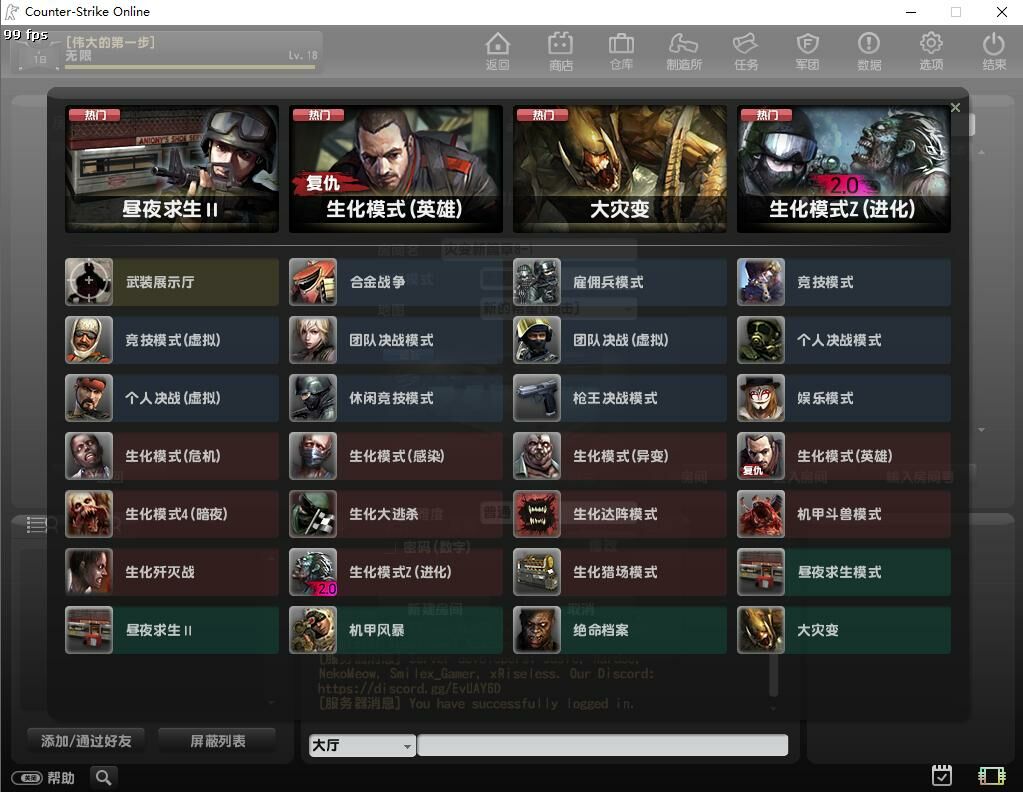Click the 返回 home icon
1023x792 pixels.
[x=497, y=51]
